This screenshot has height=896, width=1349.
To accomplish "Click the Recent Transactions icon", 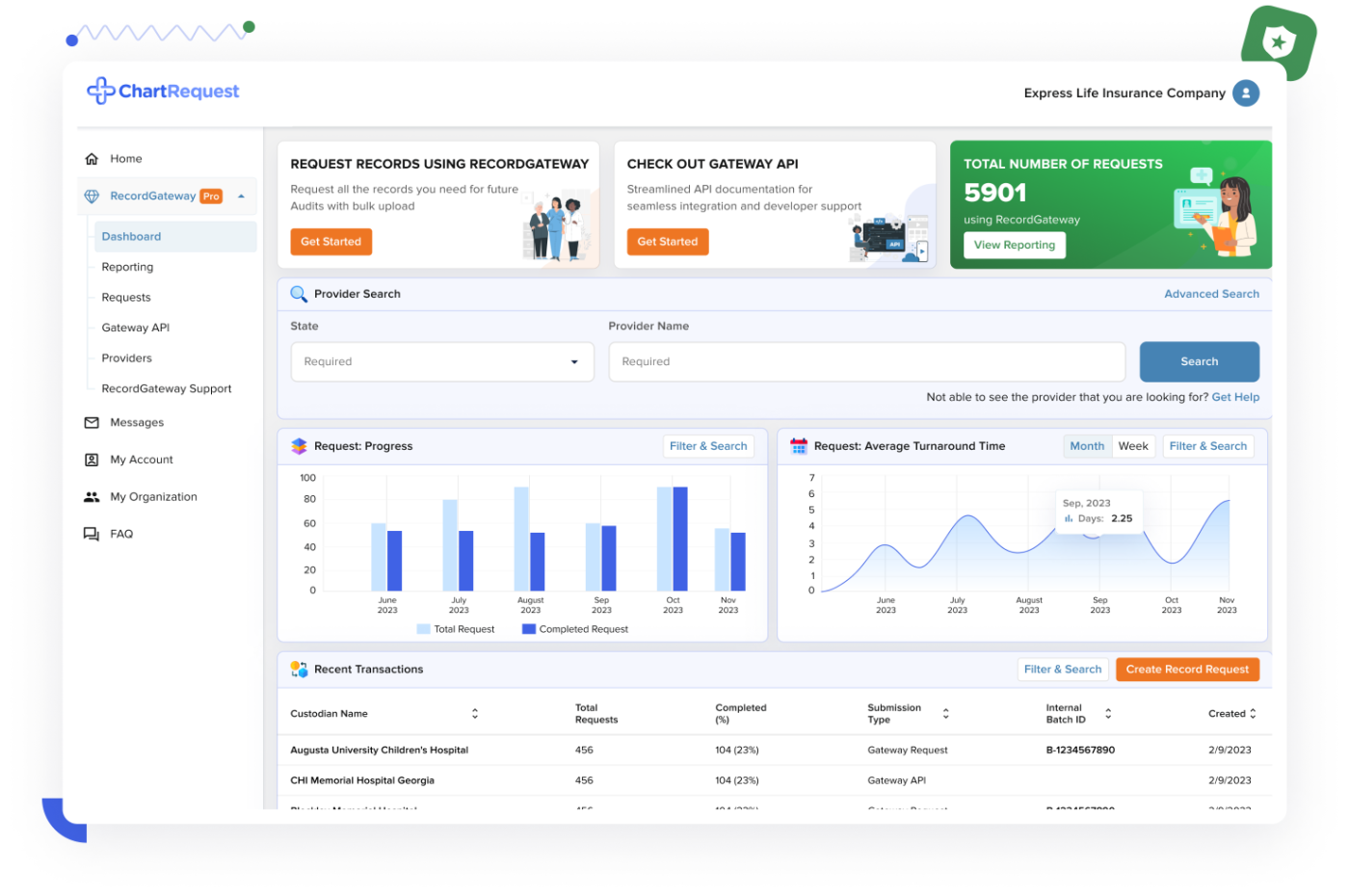I will click(299, 669).
